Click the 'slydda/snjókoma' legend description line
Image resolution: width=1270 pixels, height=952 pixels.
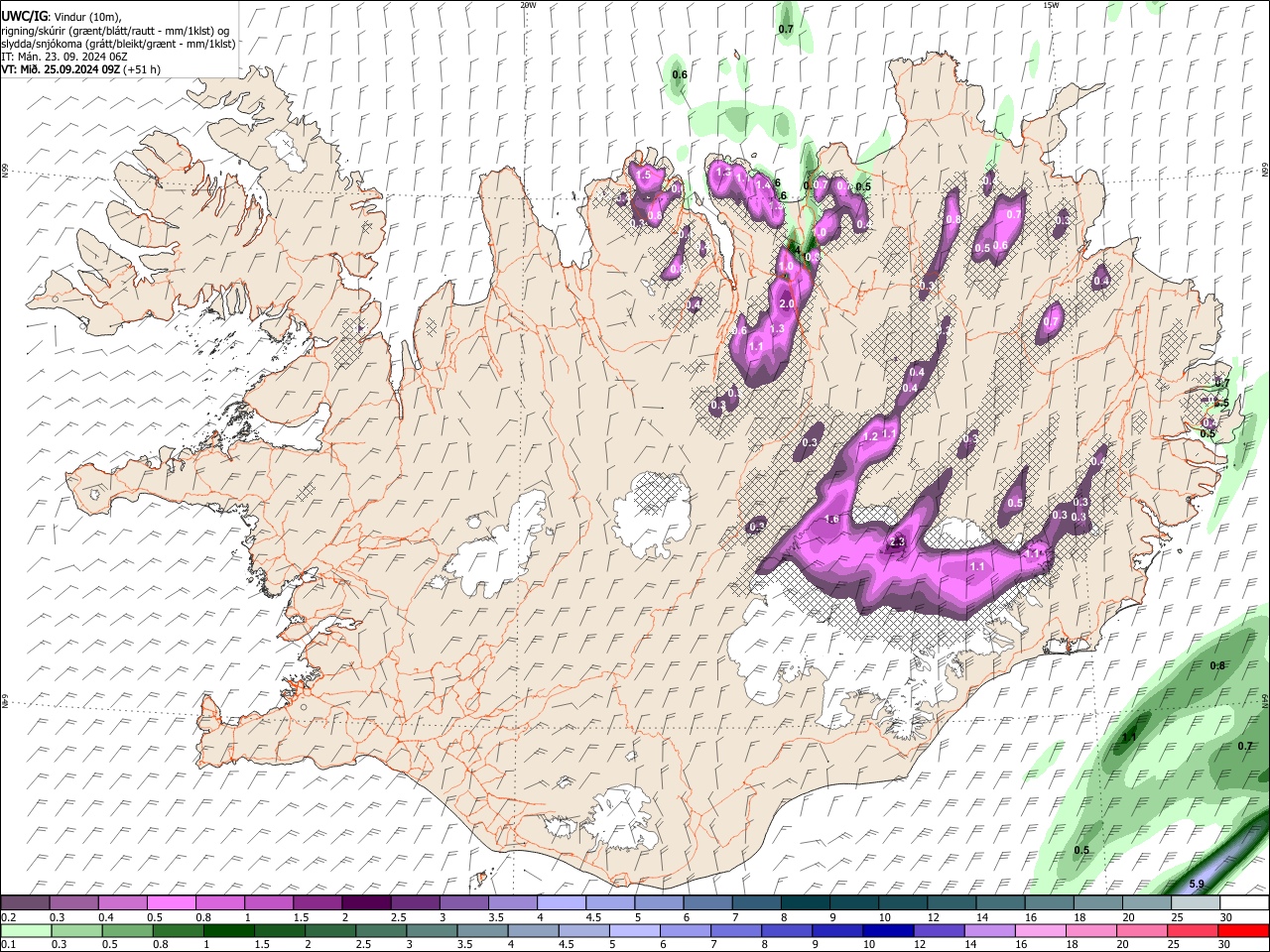click(118, 44)
